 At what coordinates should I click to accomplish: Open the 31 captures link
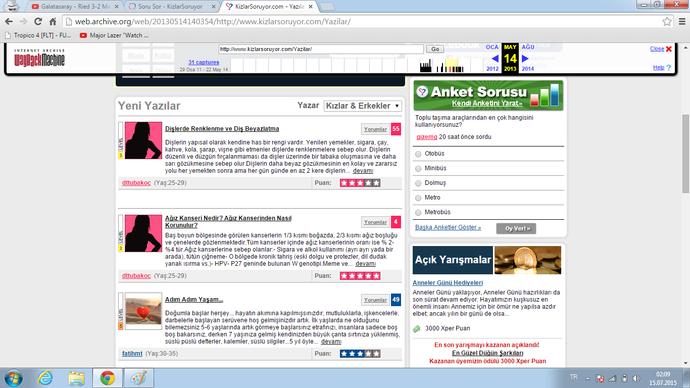click(204, 62)
